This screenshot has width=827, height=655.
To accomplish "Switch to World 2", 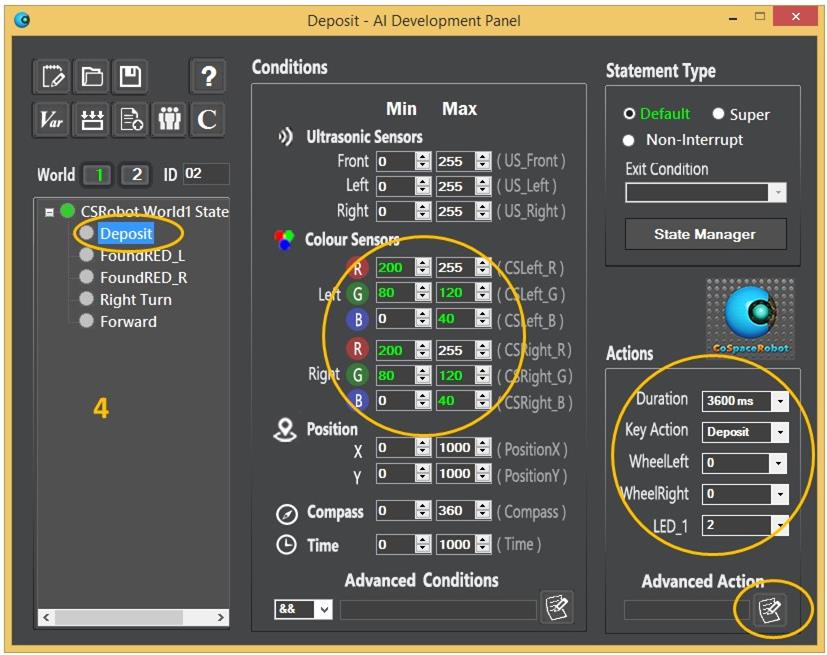I will pos(136,175).
